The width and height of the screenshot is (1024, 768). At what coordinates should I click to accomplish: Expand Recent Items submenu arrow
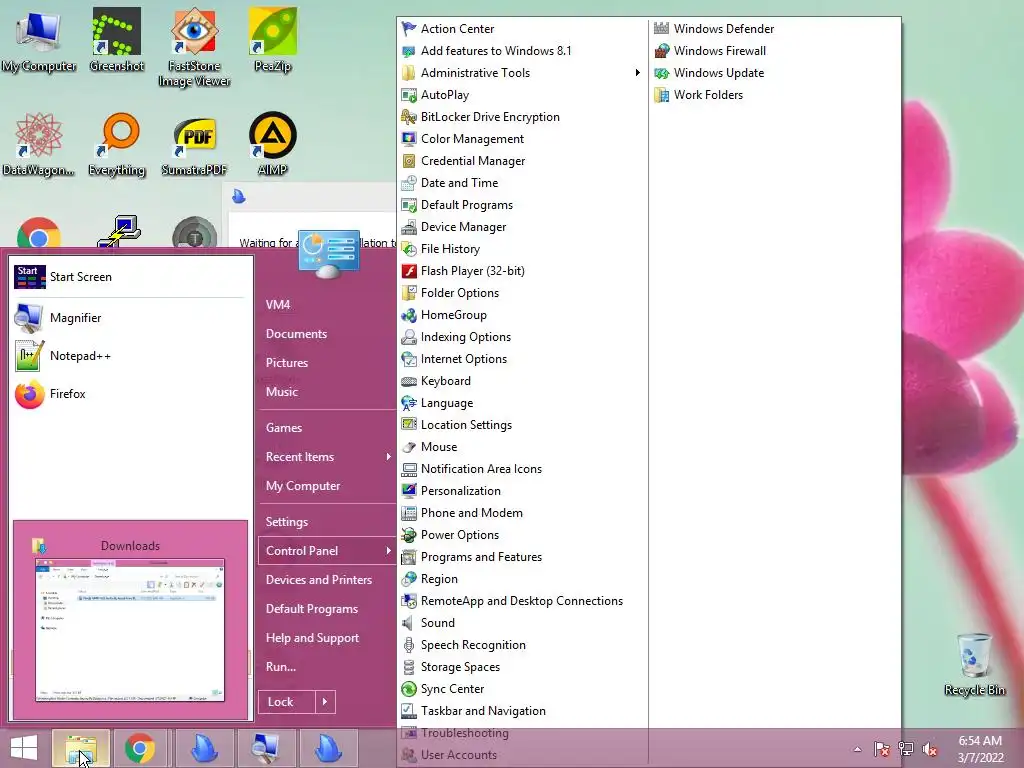point(388,456)
